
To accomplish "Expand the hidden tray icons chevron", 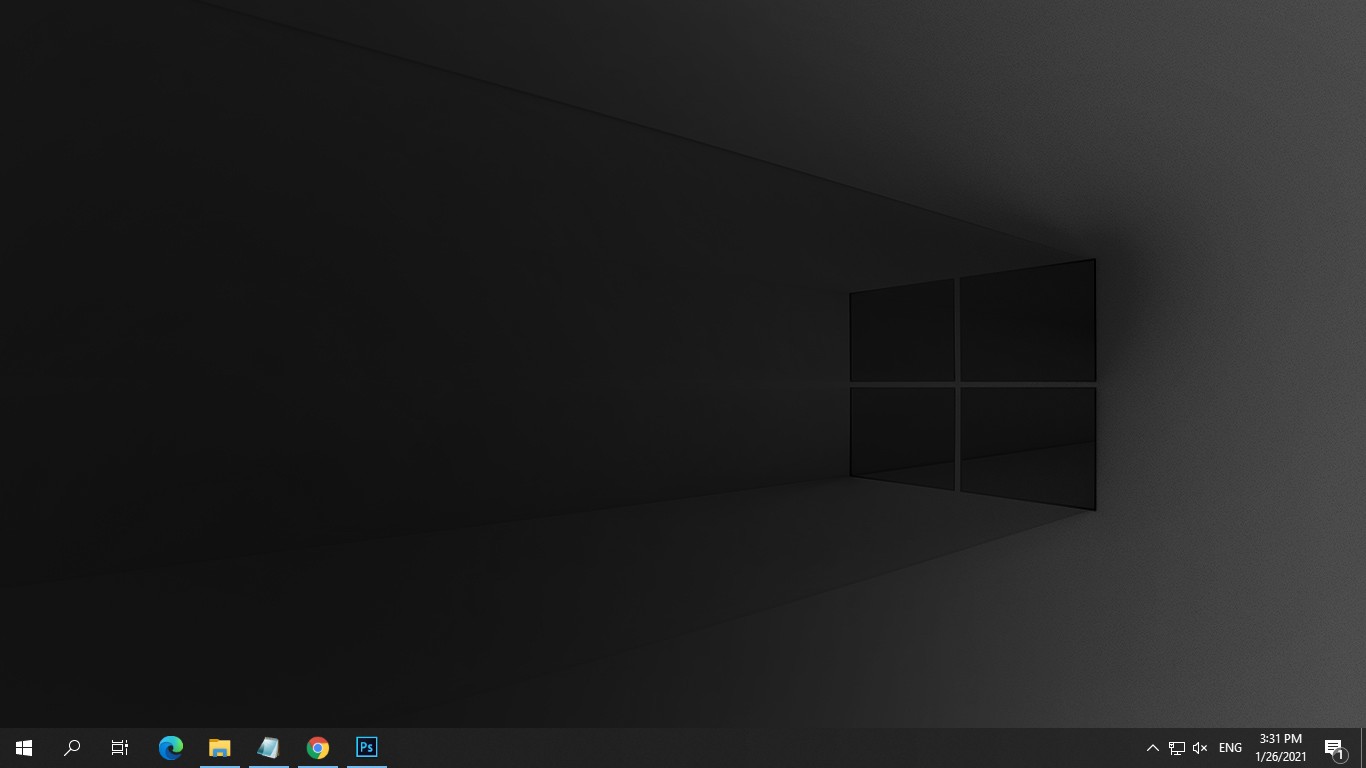I will [1152, 748].
